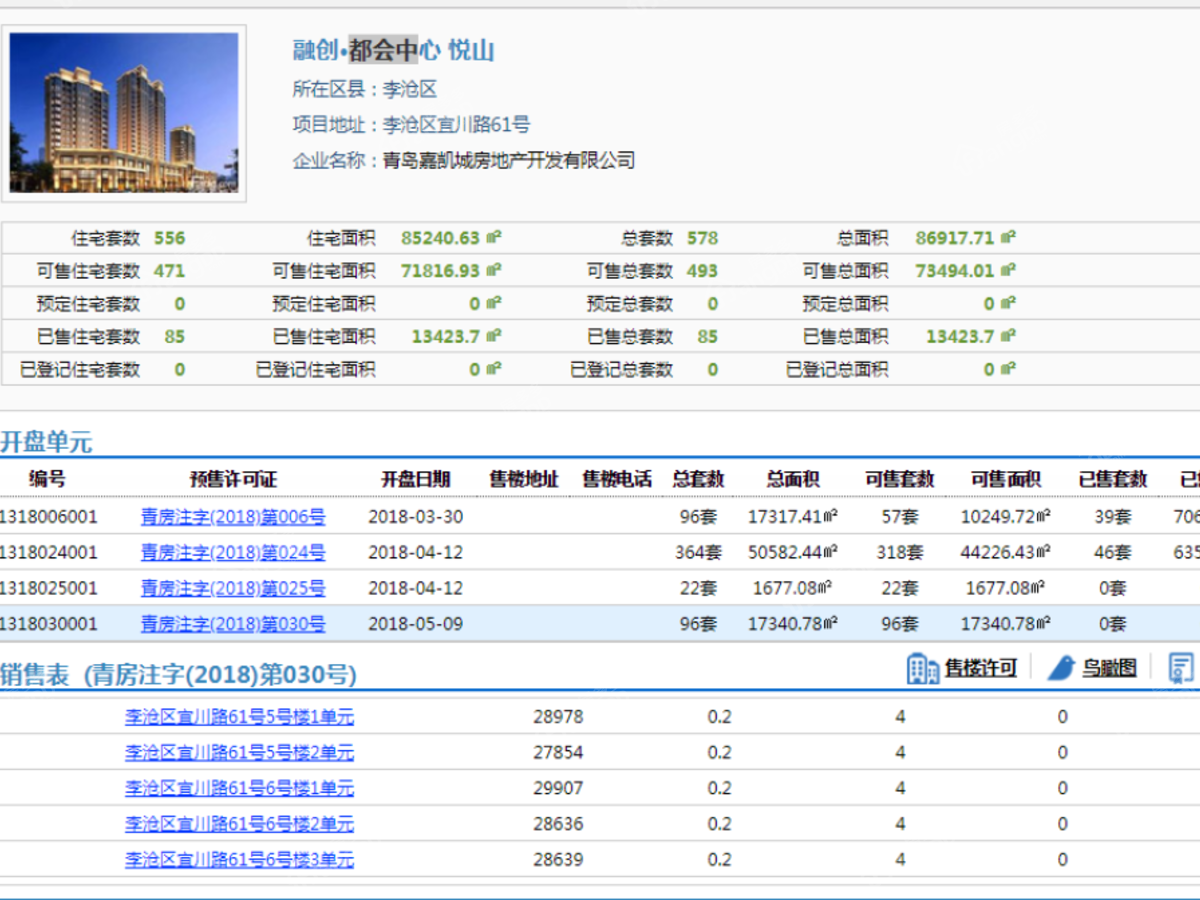Click the 开盘单元 section heading

(x=46, y=442)
